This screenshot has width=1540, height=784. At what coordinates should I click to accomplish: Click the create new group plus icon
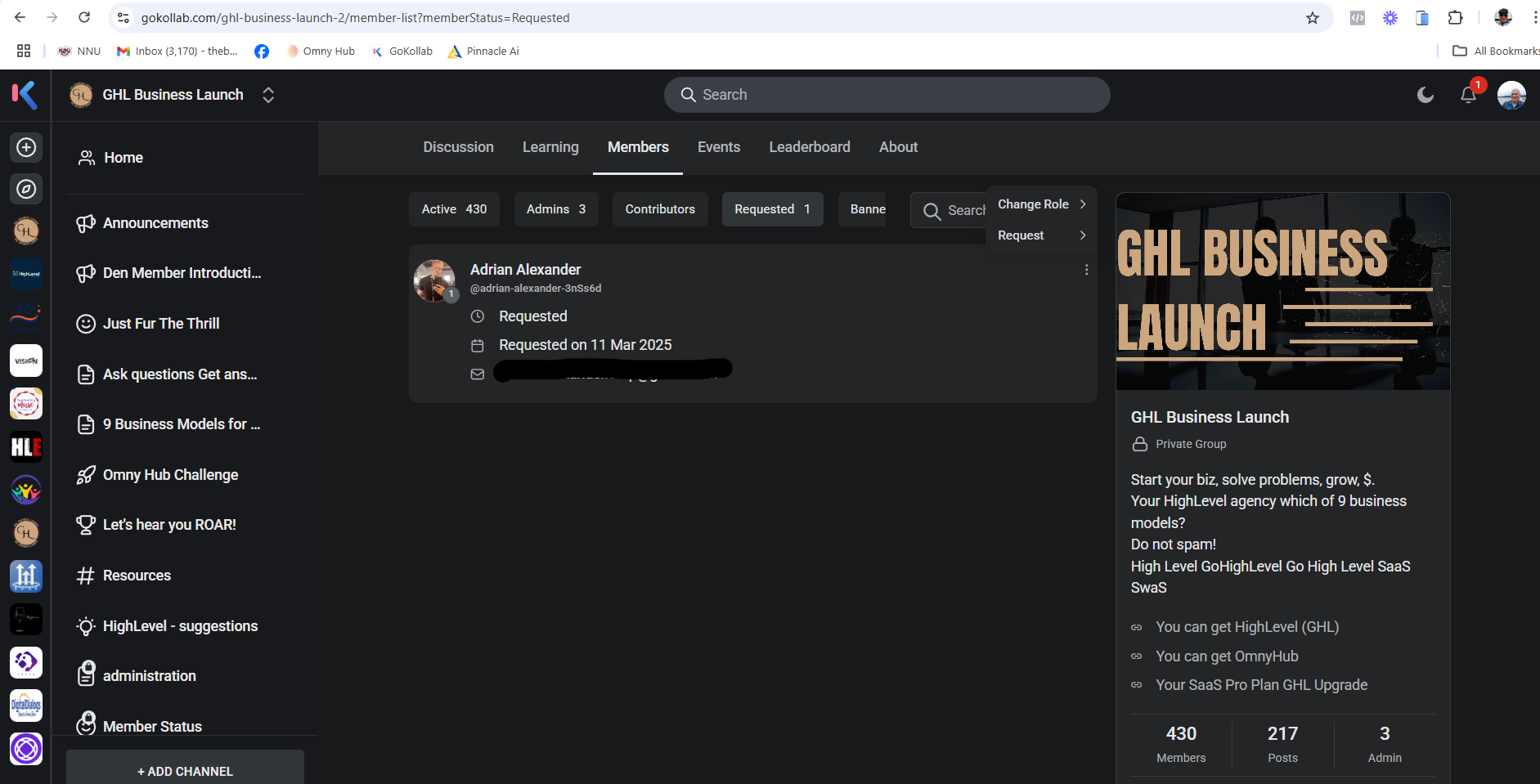tap(26, 147)
